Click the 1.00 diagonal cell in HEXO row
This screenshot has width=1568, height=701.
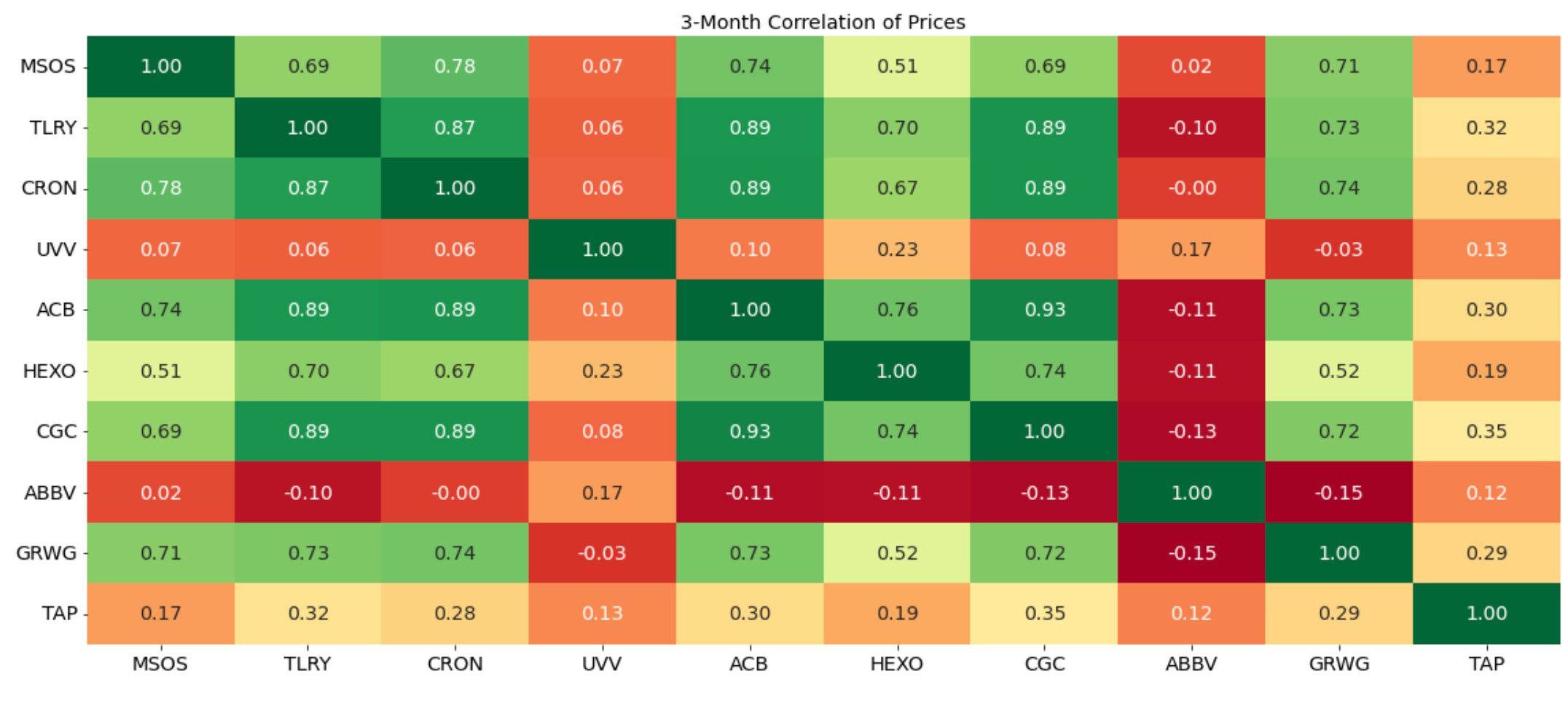[896, 371]
